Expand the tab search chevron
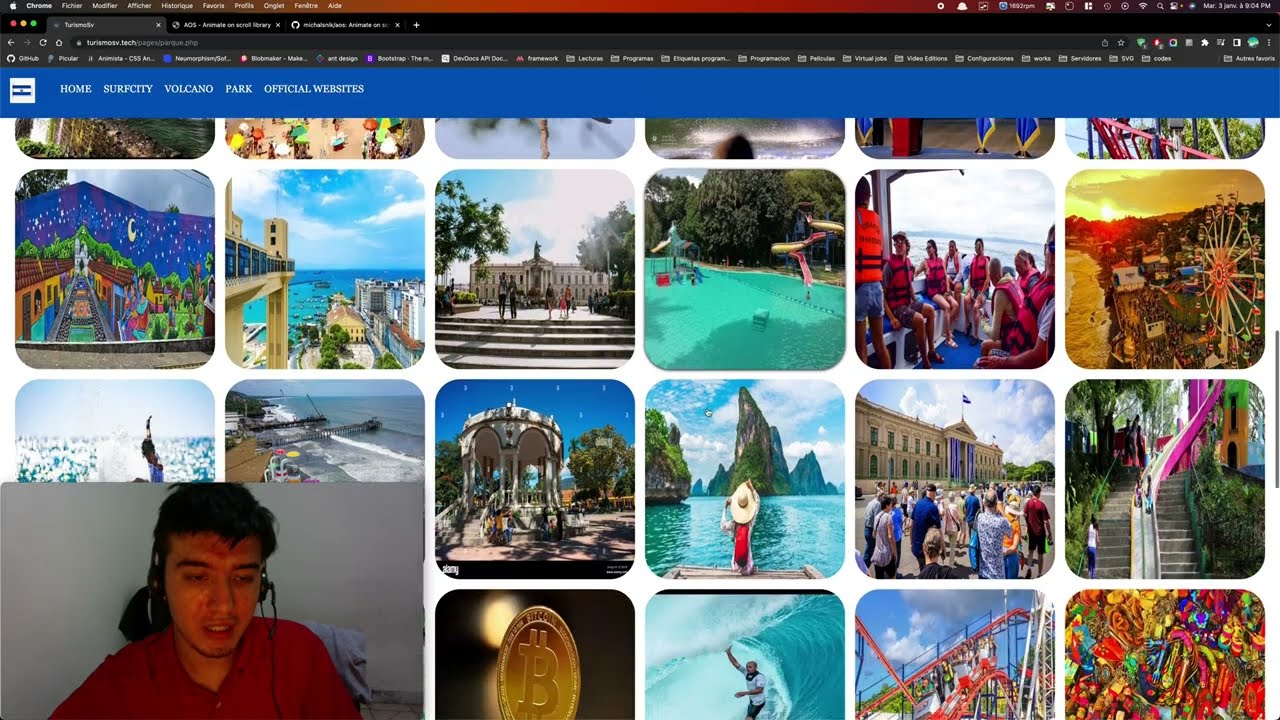1280x720 pixels. (x=1269, y=24)
